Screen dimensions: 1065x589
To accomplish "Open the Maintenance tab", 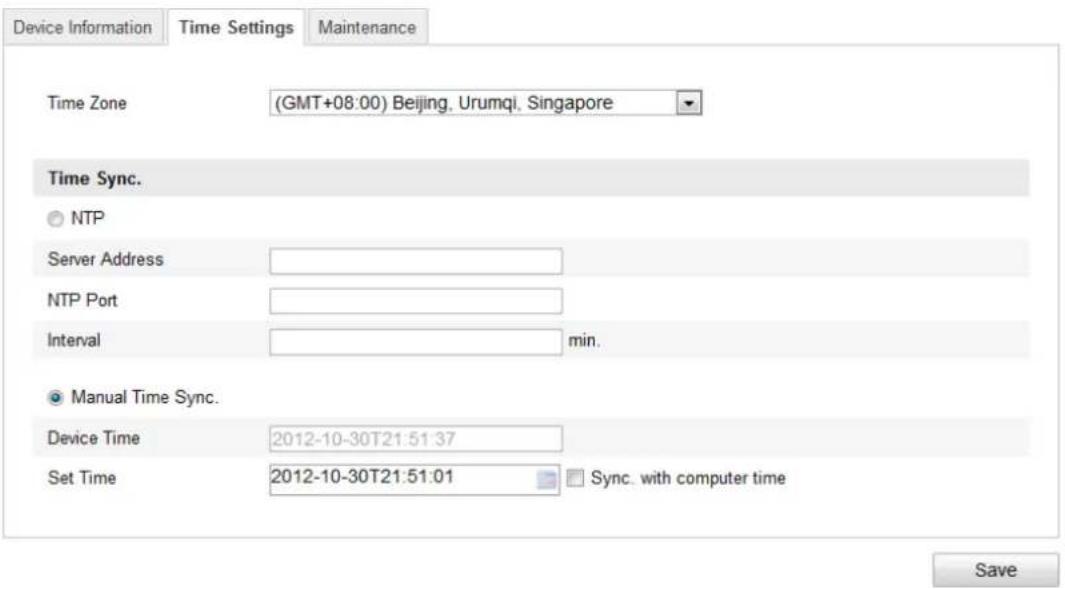I will (x=367, y=27).
